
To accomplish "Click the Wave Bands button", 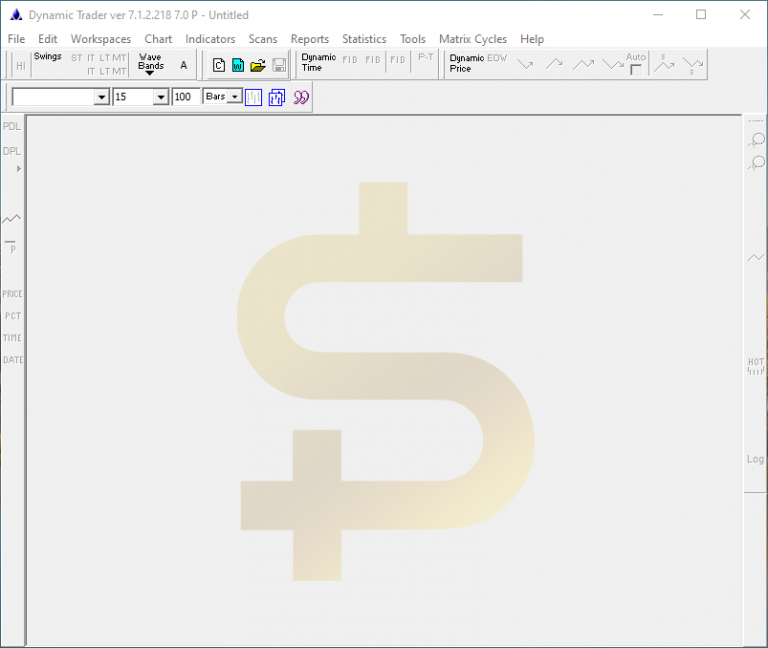I will point(151,63).
